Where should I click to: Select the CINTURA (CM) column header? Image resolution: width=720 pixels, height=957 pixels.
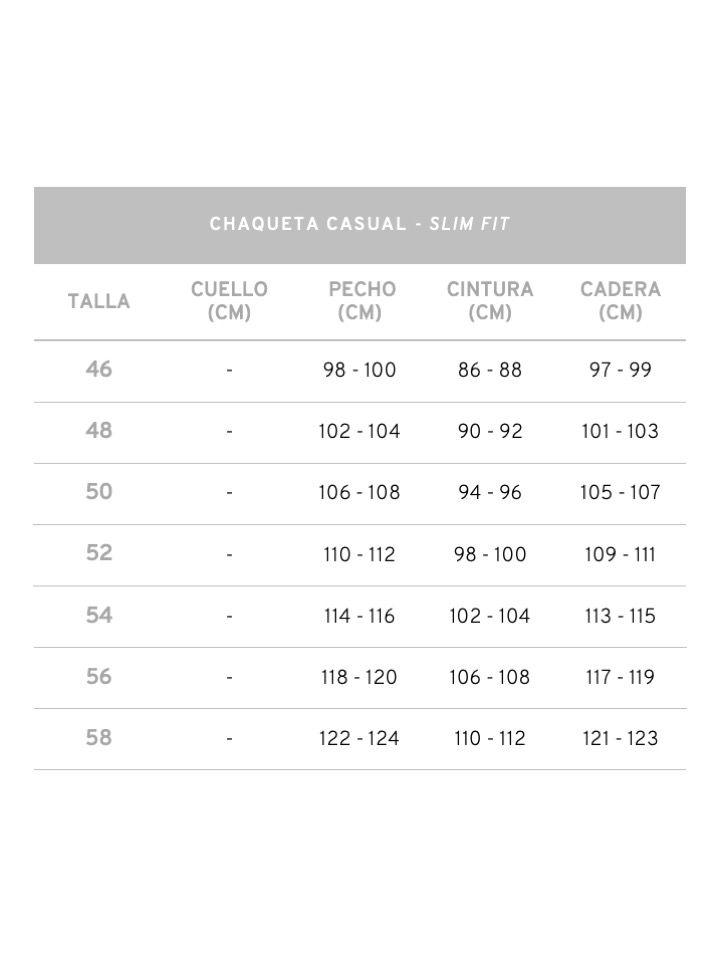(490, 301)
